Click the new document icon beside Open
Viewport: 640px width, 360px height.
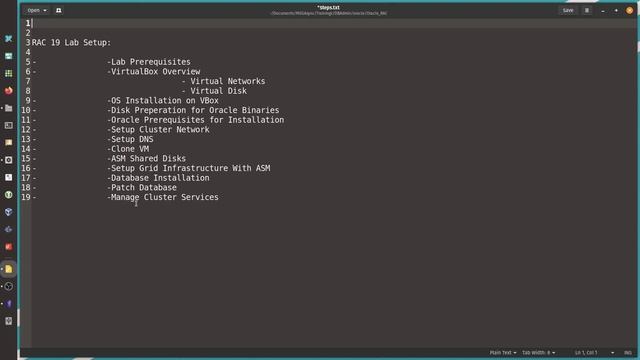[58, 10]
